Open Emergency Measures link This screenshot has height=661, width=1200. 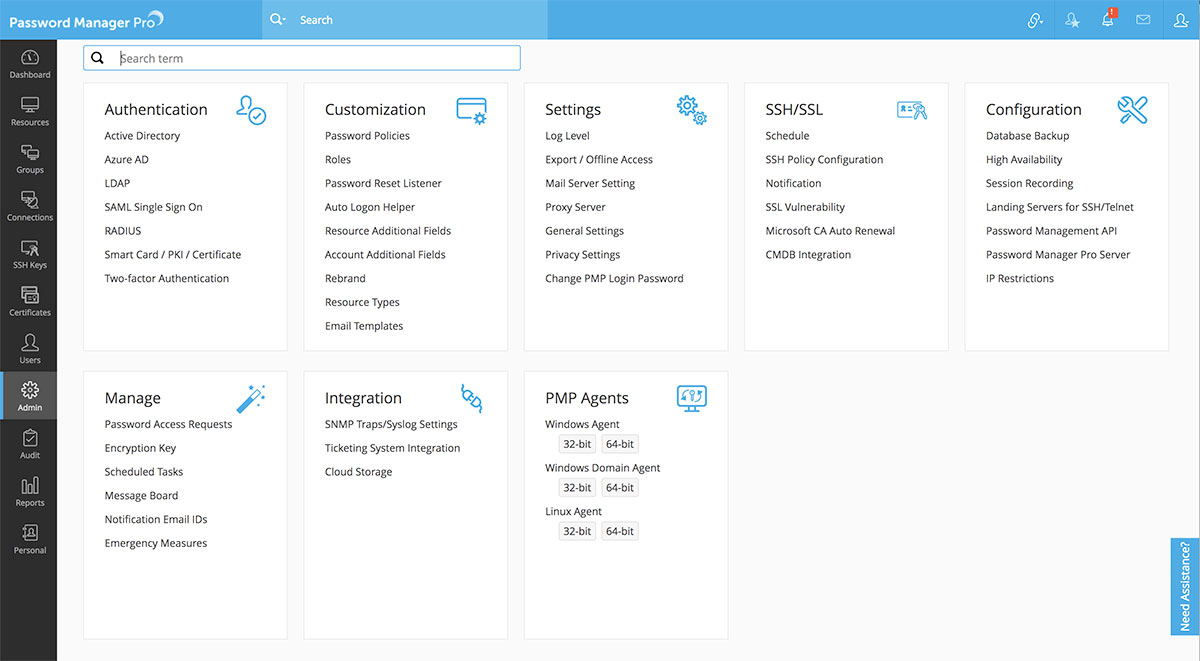tap(156, 543)
